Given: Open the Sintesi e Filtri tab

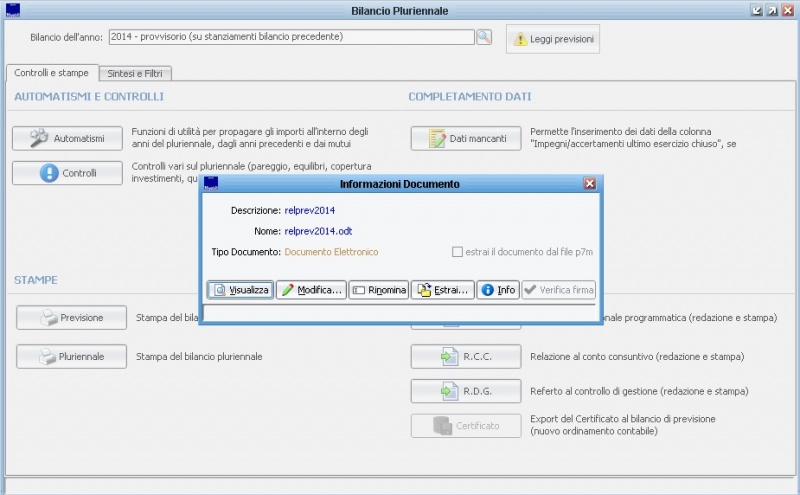Looking at the screenshot, I should pyautogui.click(x=135, y=73).
